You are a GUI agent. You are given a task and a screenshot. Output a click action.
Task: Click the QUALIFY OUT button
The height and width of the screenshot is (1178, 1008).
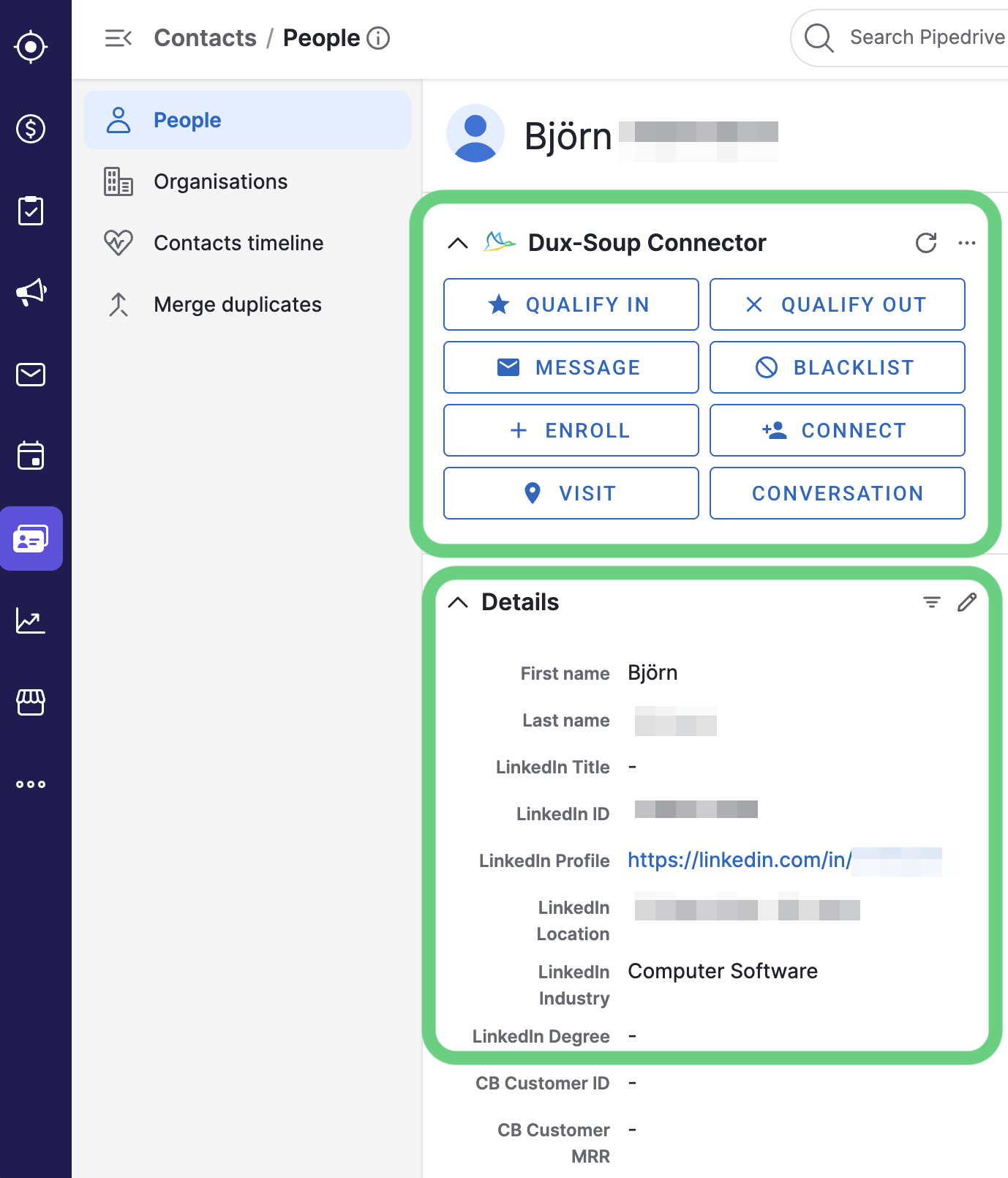click(838, 304)
